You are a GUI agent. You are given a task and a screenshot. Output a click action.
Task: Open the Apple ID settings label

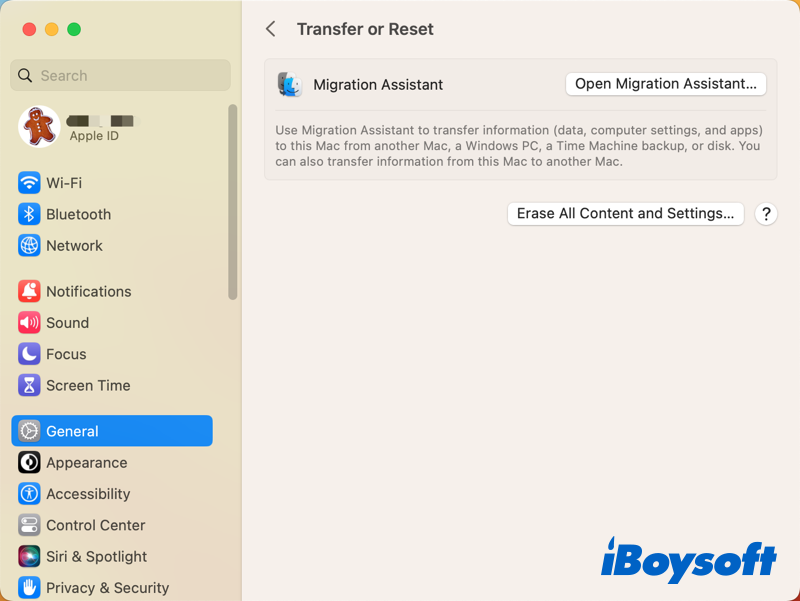coord(94,136)
